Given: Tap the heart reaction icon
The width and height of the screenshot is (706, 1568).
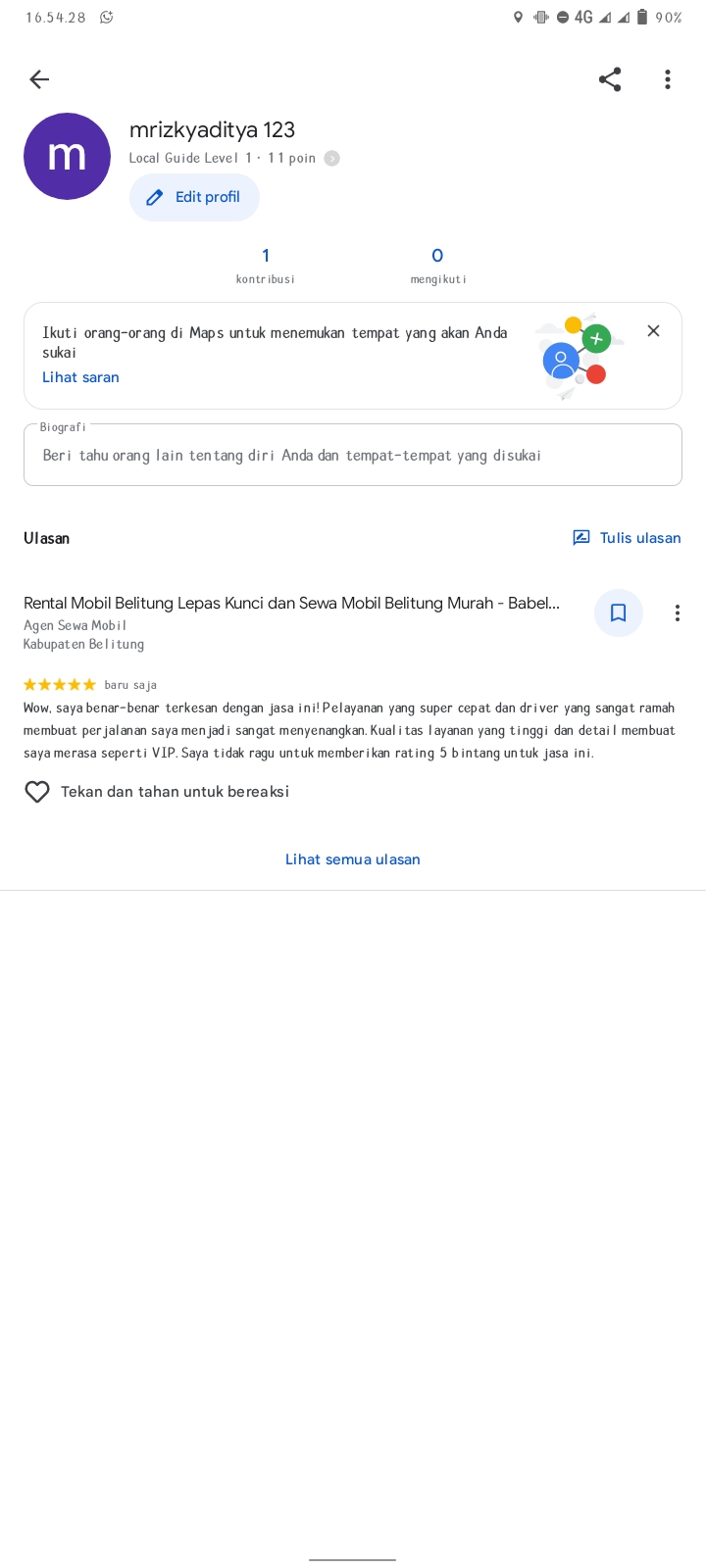Looking at the screenshot, I should pyautogui.click(x=37, y=792).
